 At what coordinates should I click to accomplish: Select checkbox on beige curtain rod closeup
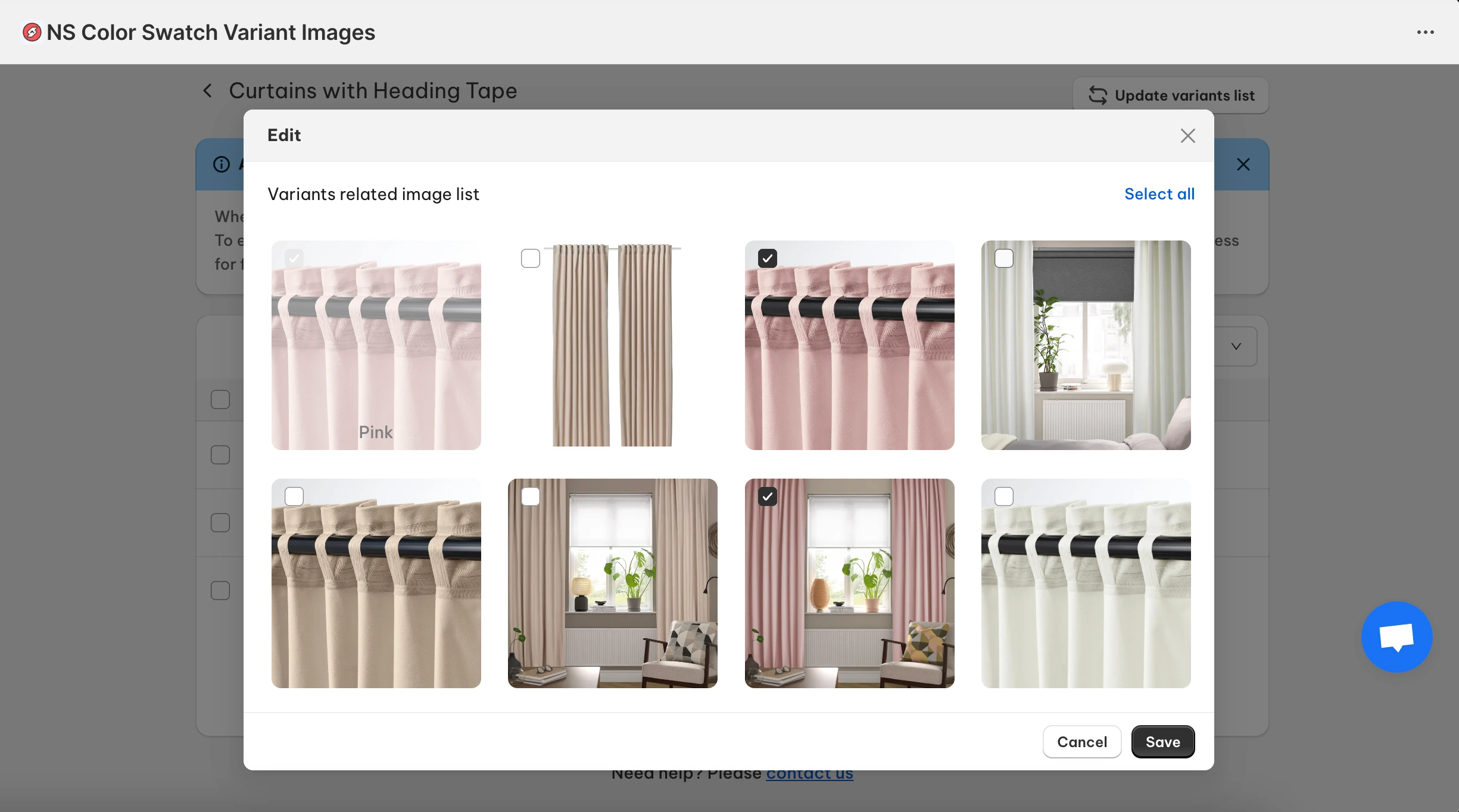click(294, 496)
